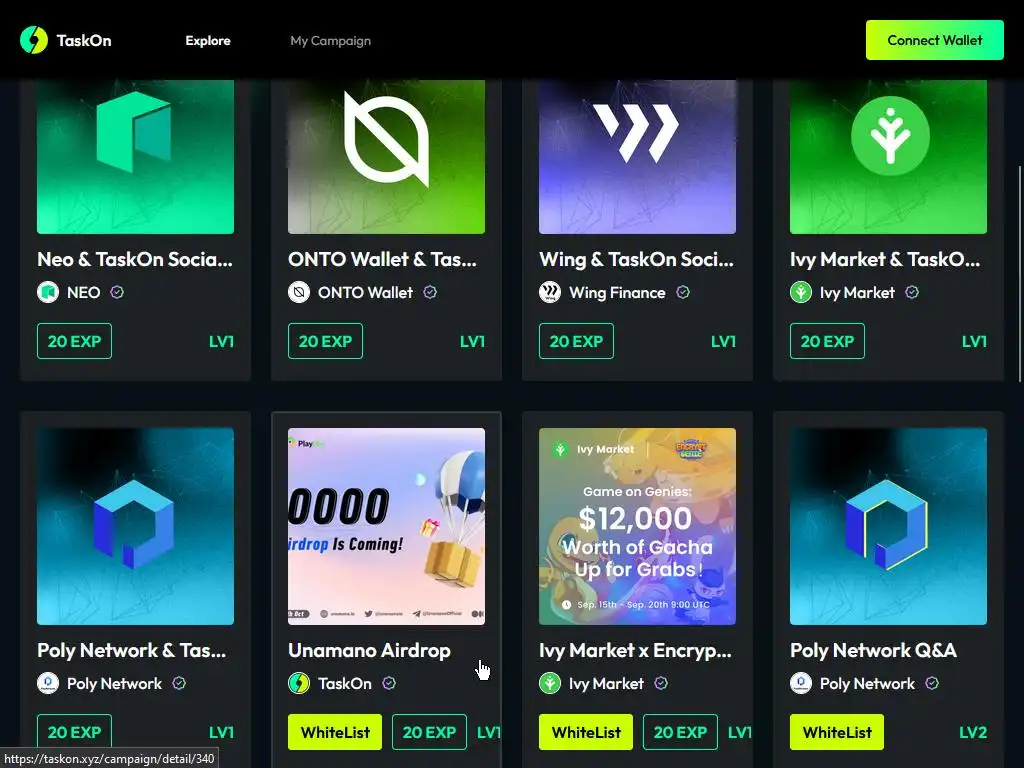Viewport: 1024px width, 768px height.
Task: Click the NEO project avatar icon
Action: pyautogui.click(x=48, y=292)
